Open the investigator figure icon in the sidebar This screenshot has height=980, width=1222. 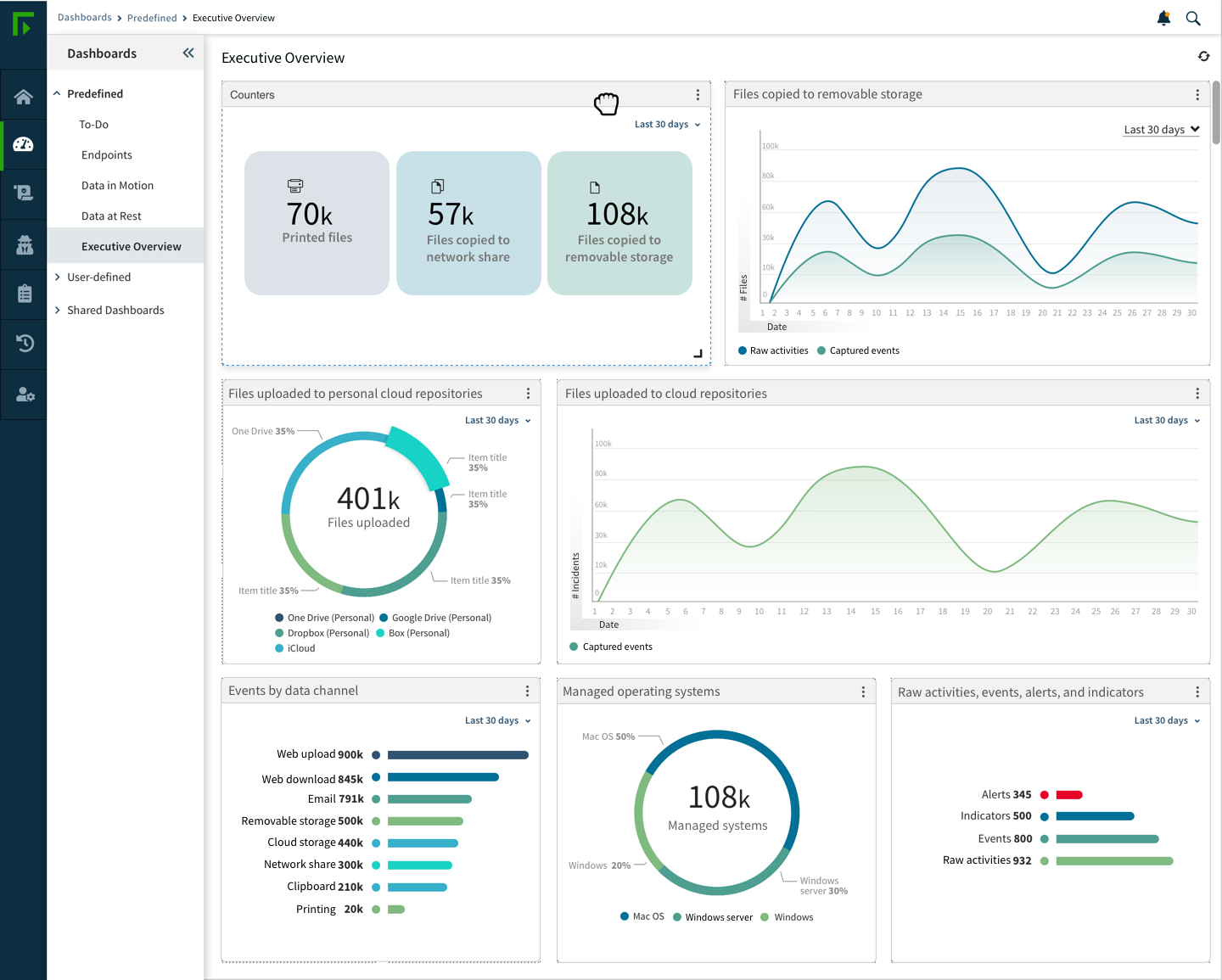pyautogui.click(x=24, y=244)
